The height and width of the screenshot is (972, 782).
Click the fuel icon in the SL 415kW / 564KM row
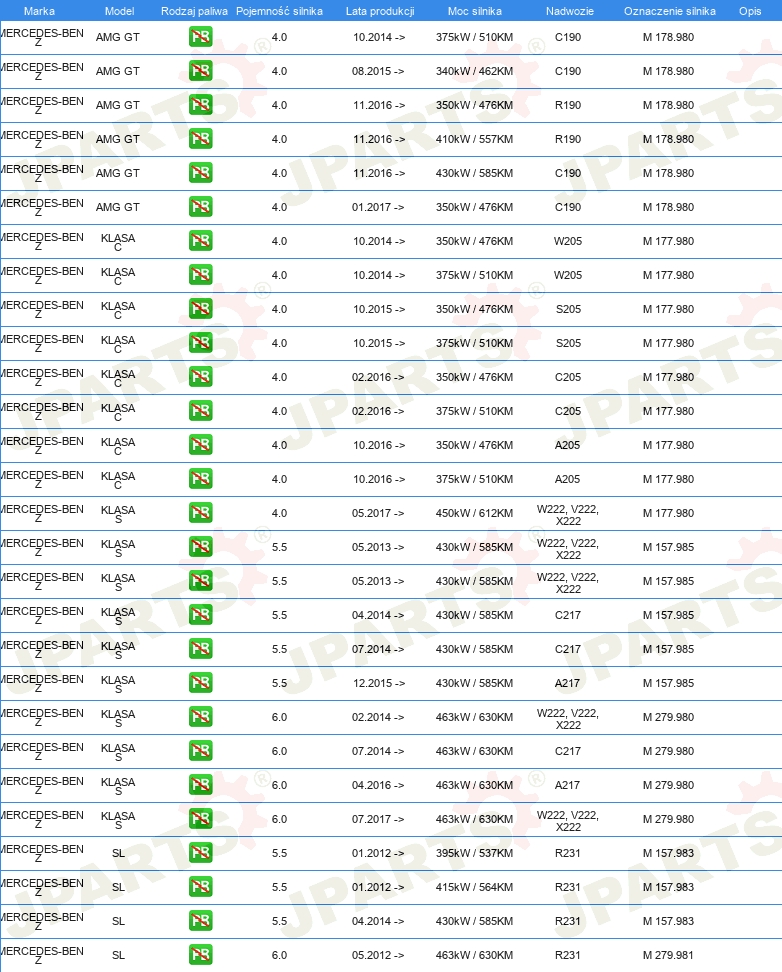[200, 887]
